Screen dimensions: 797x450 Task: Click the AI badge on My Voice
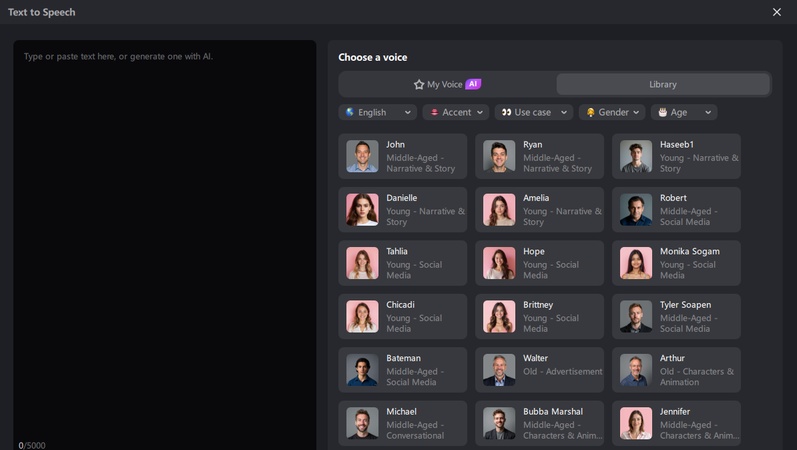click(473, 84)
